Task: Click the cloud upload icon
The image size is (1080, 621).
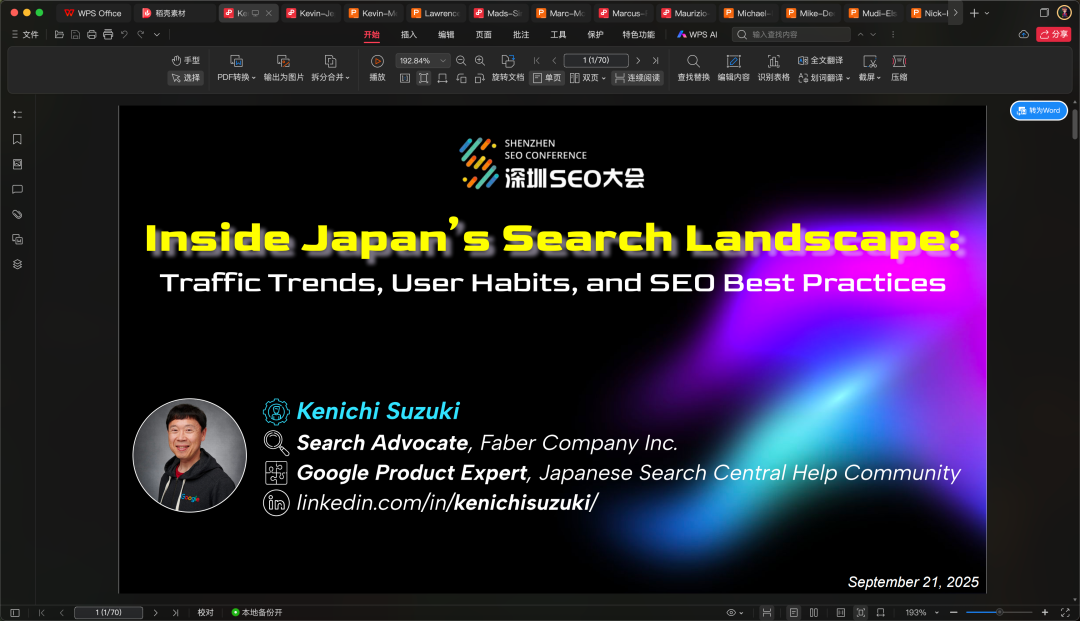Action: point(1024,34)
